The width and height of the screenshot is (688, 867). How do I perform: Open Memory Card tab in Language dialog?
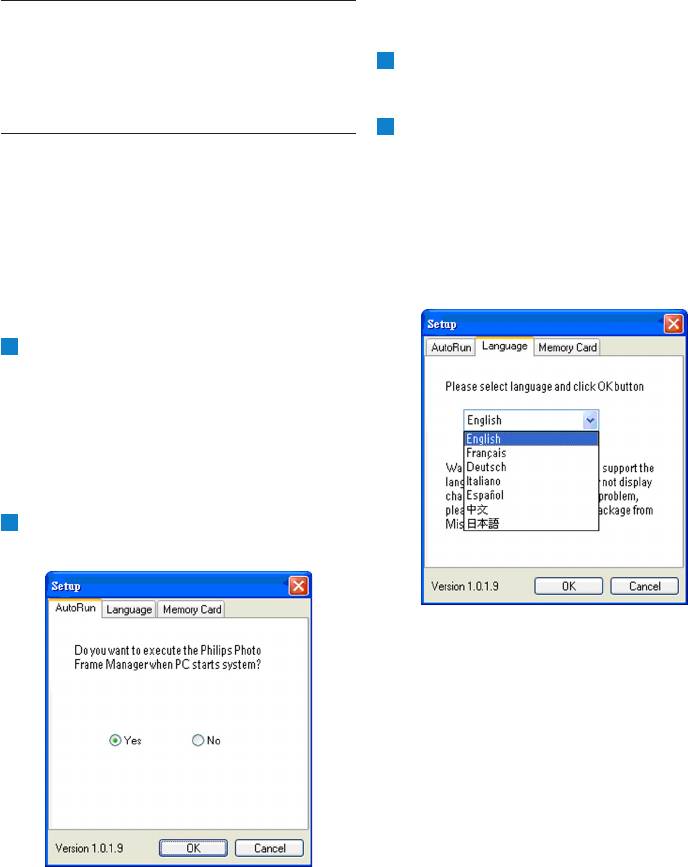click(x=567, y=348)
